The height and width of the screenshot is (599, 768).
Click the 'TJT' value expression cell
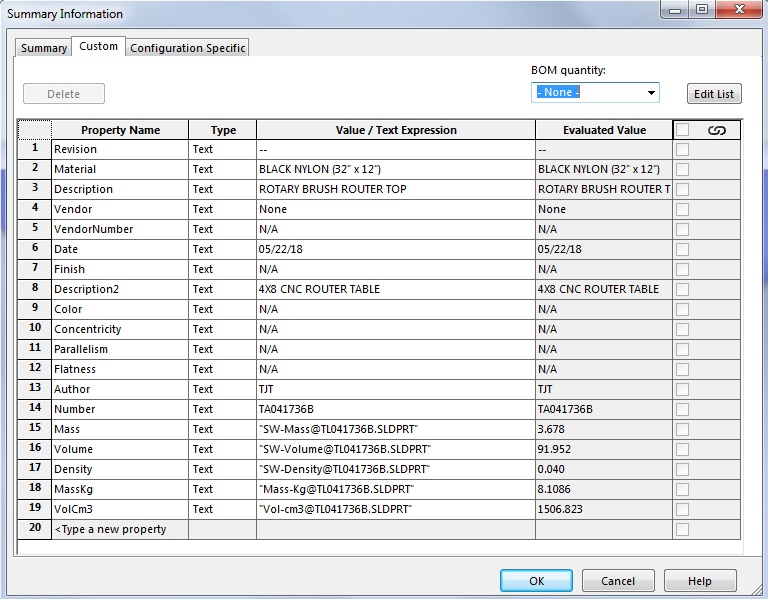396,389
